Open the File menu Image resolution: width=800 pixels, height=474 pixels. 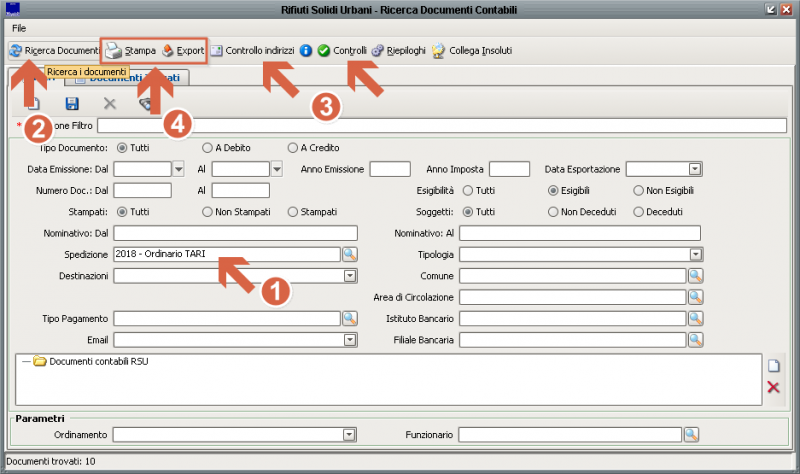tap(19, 27)
